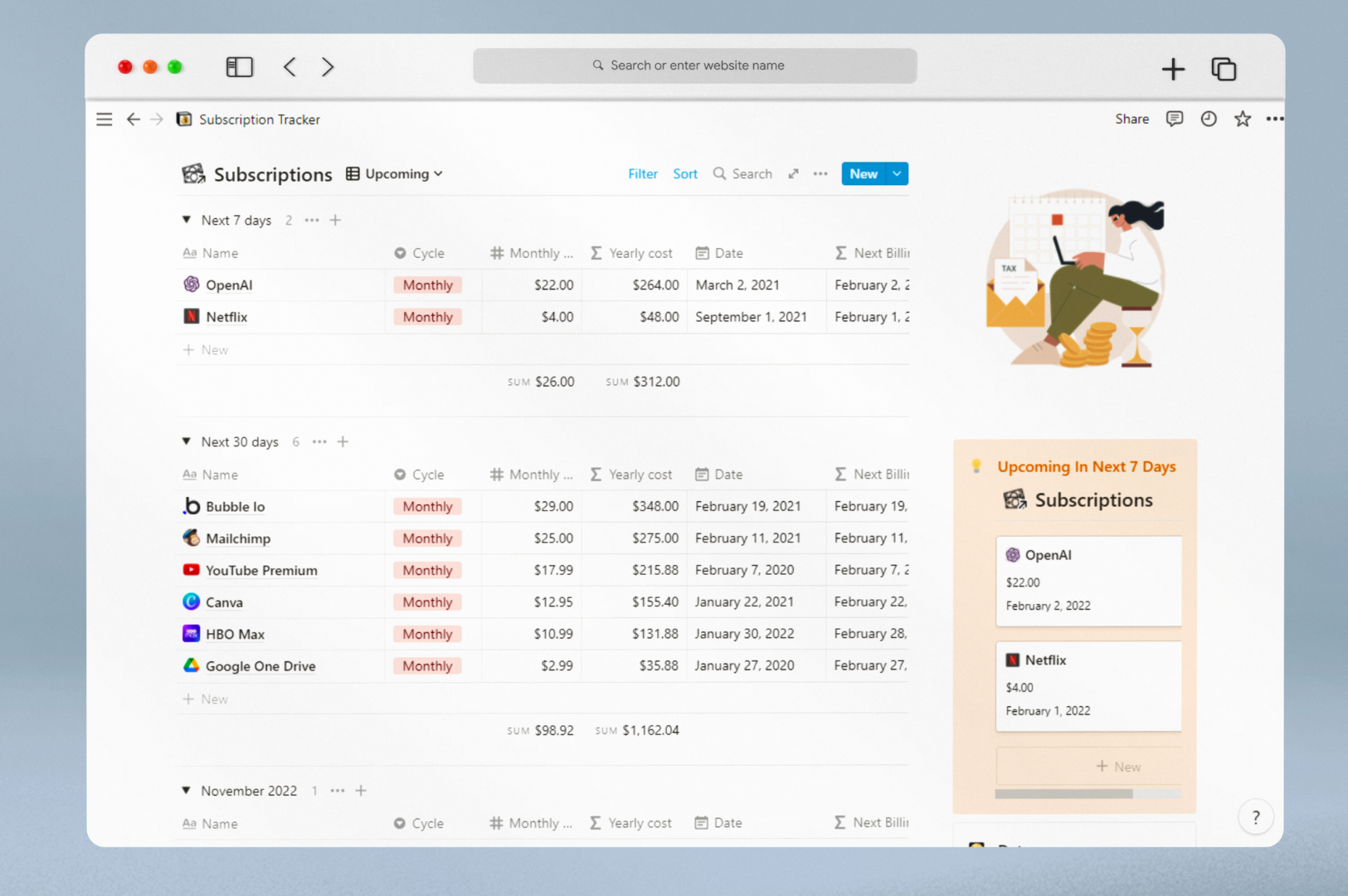Click the OpenAI icon in Next 7 days
The height and width of the screenshot is (896, 1348).
click(x=191, y=285)
